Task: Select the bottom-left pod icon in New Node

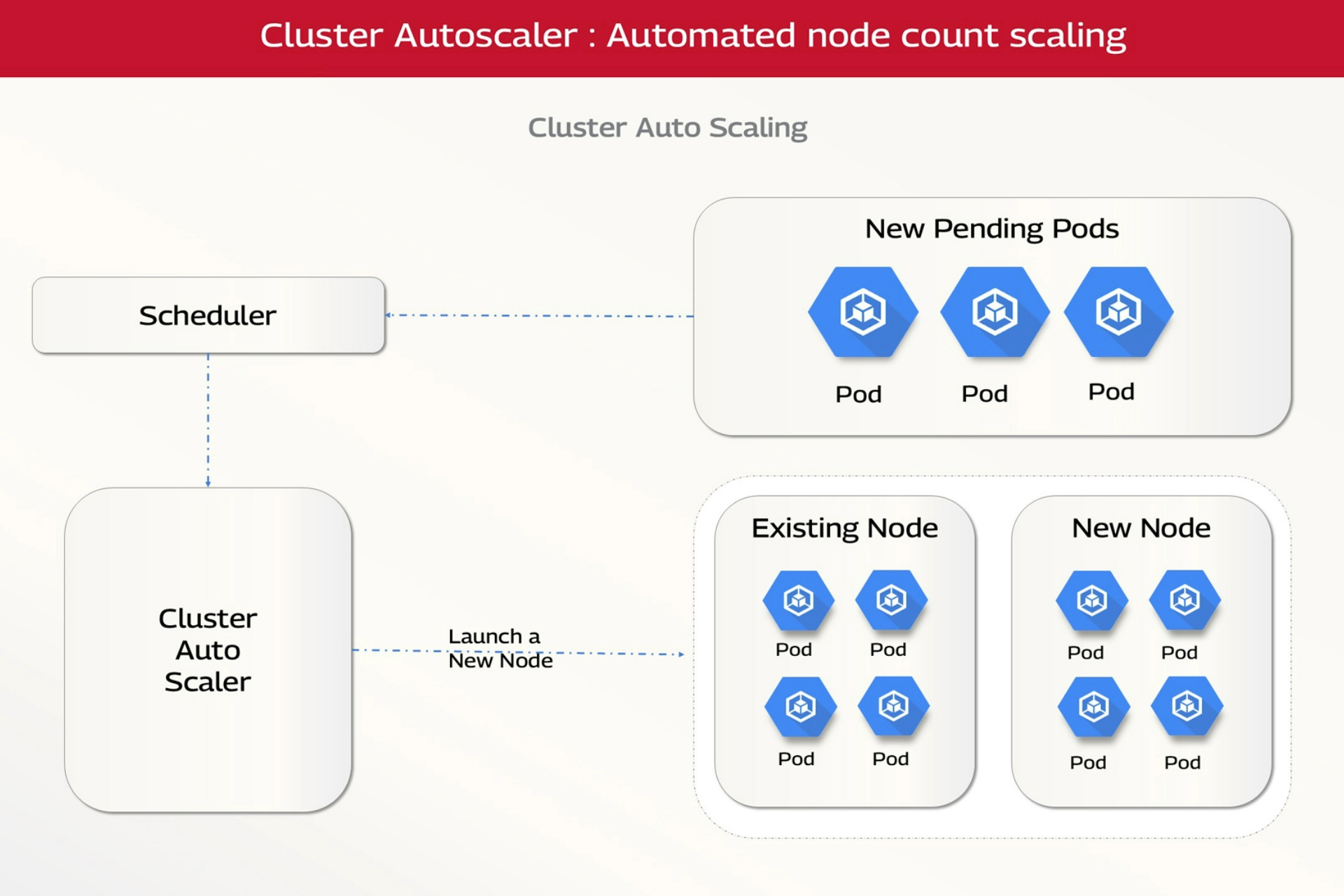Action: (1094, 707)
